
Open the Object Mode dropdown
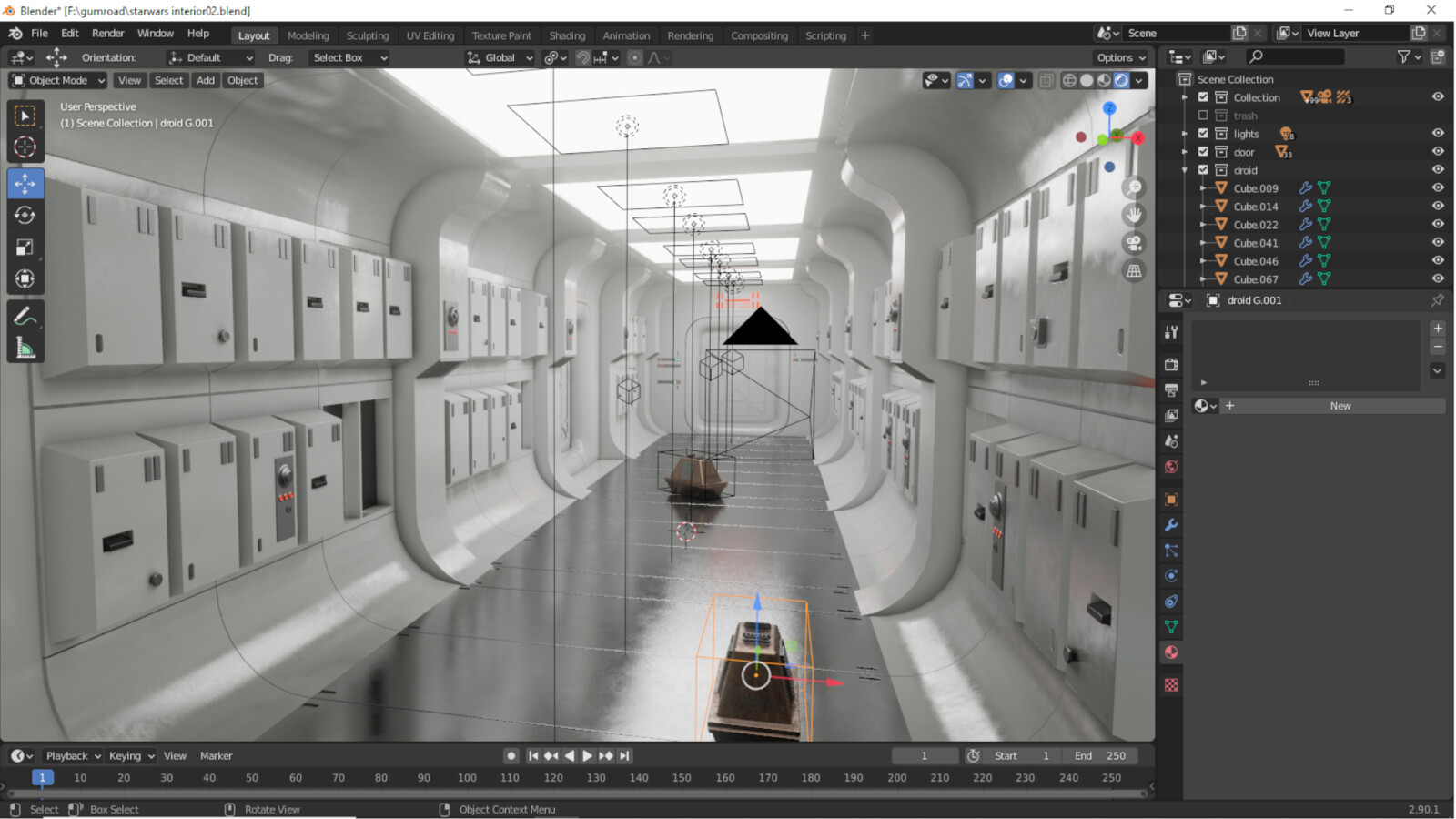pos(56,80)
